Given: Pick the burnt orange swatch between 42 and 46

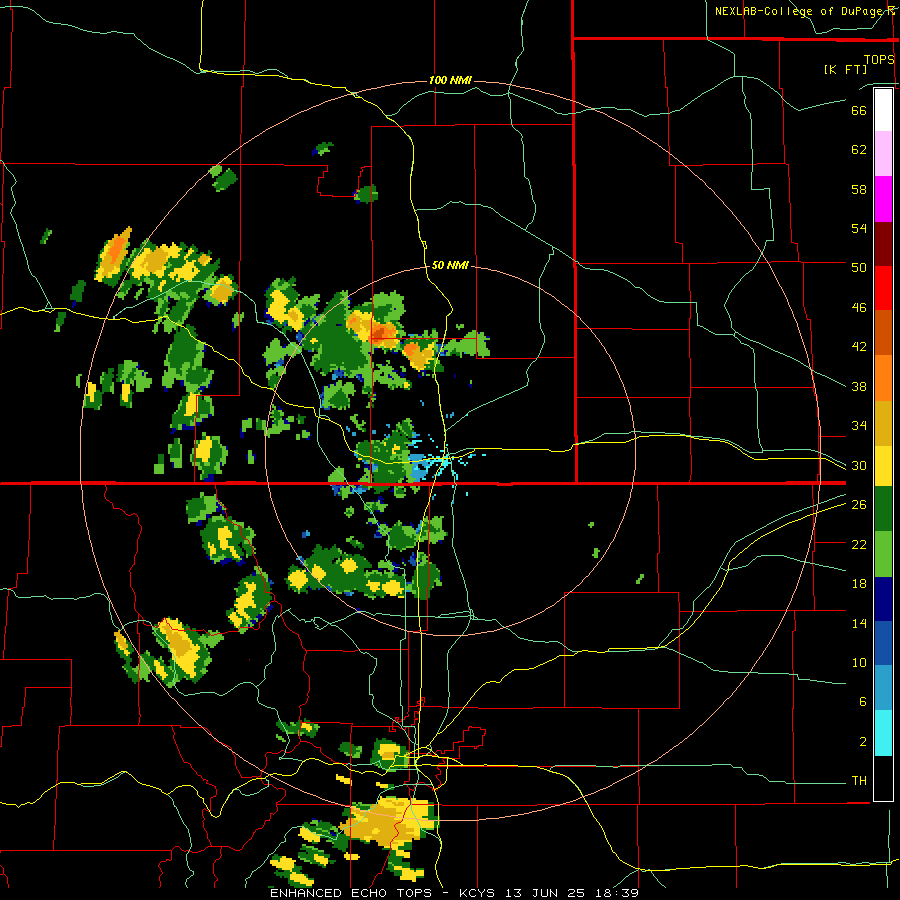Looking at the screenshot, I should tap(883, 332).
